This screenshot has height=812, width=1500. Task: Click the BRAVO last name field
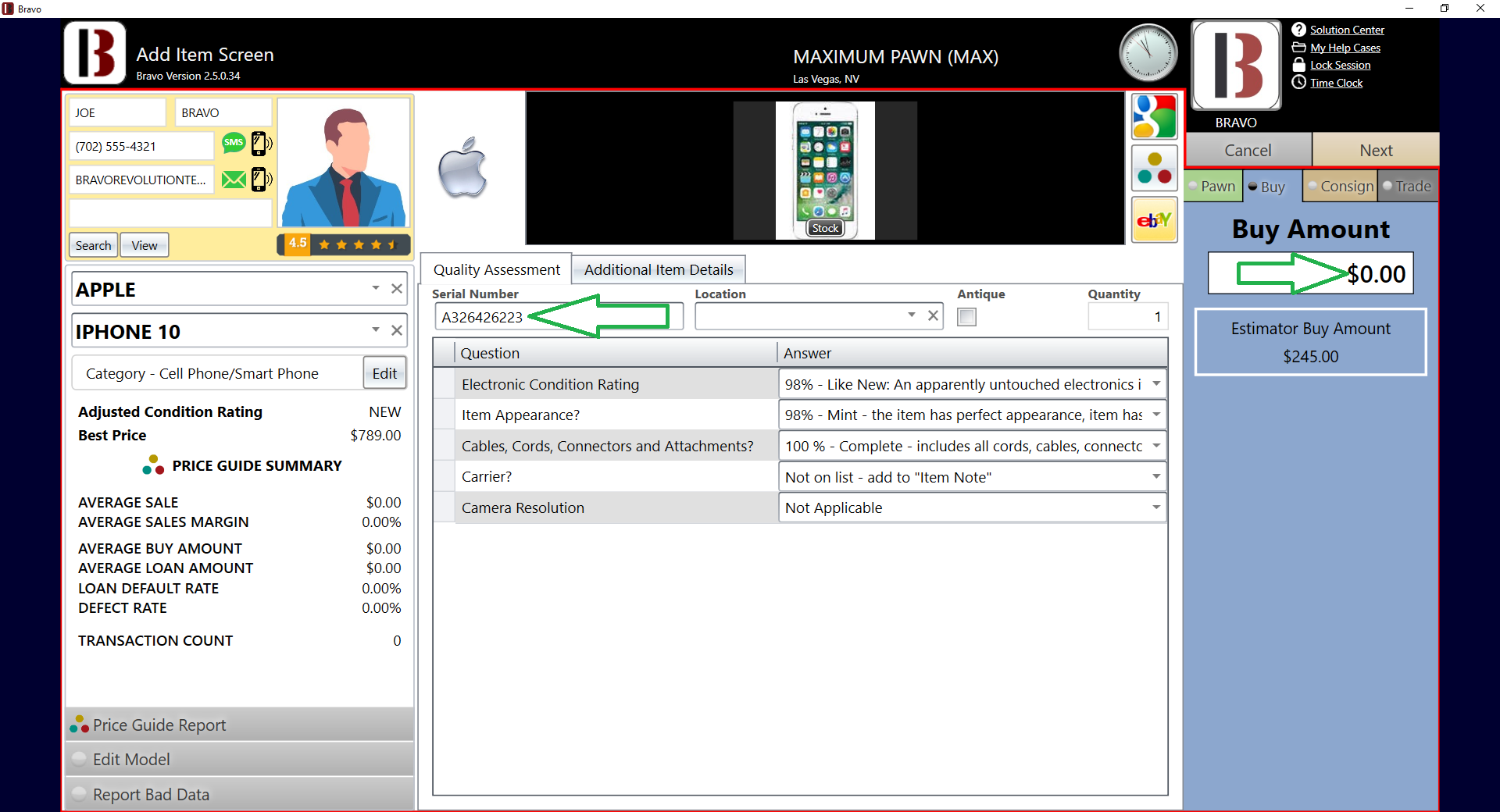[223, 112]
